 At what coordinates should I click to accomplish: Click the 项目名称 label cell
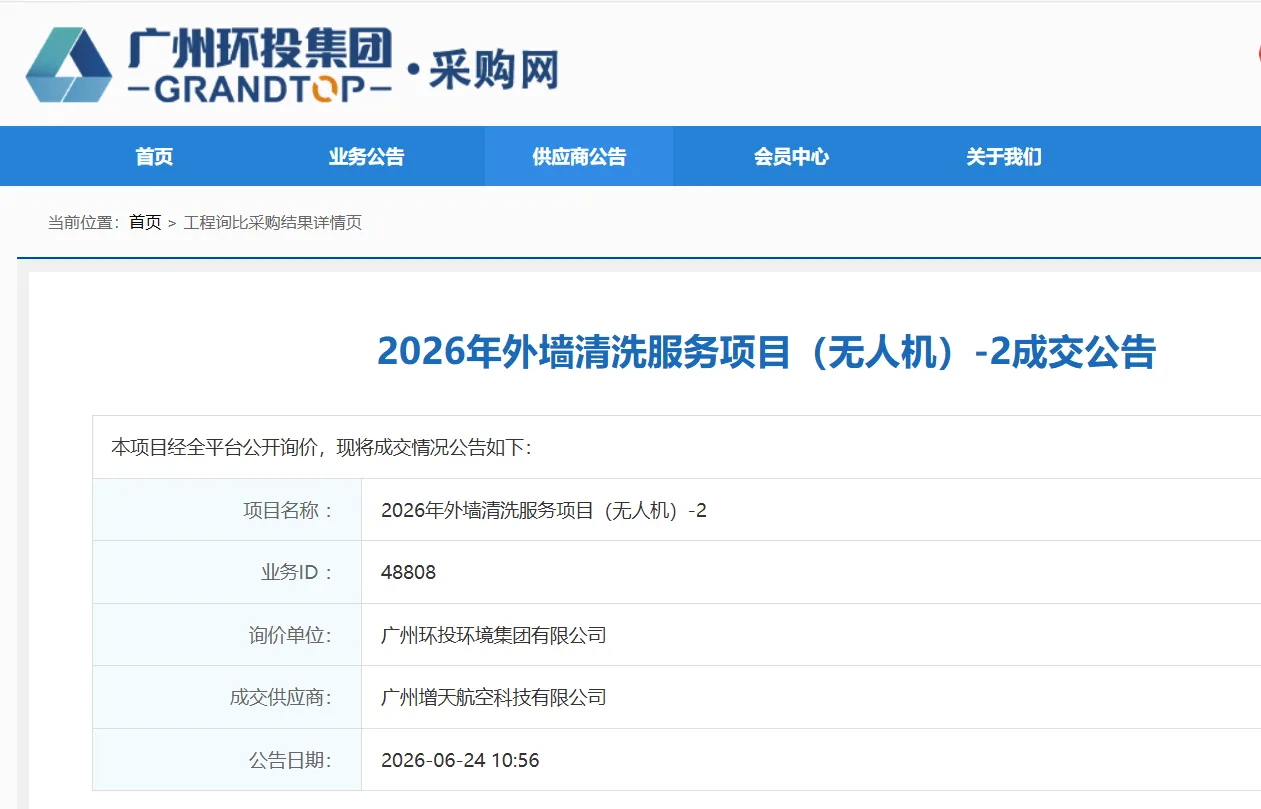tap(227, 510)
